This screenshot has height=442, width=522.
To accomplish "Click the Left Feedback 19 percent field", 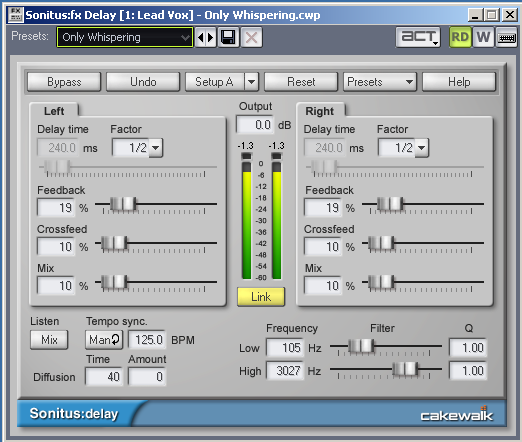I will (x=56, y=208).
